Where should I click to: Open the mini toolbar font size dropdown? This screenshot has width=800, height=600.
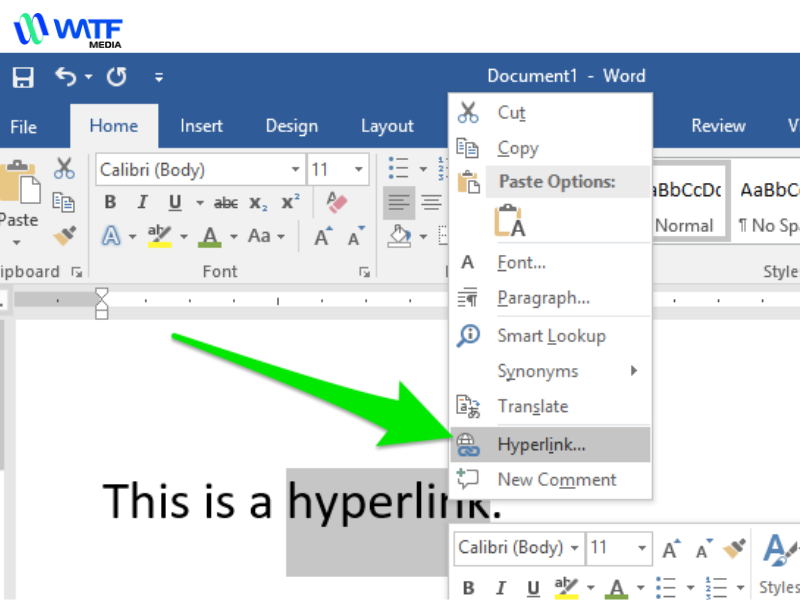tap(642, 548)
